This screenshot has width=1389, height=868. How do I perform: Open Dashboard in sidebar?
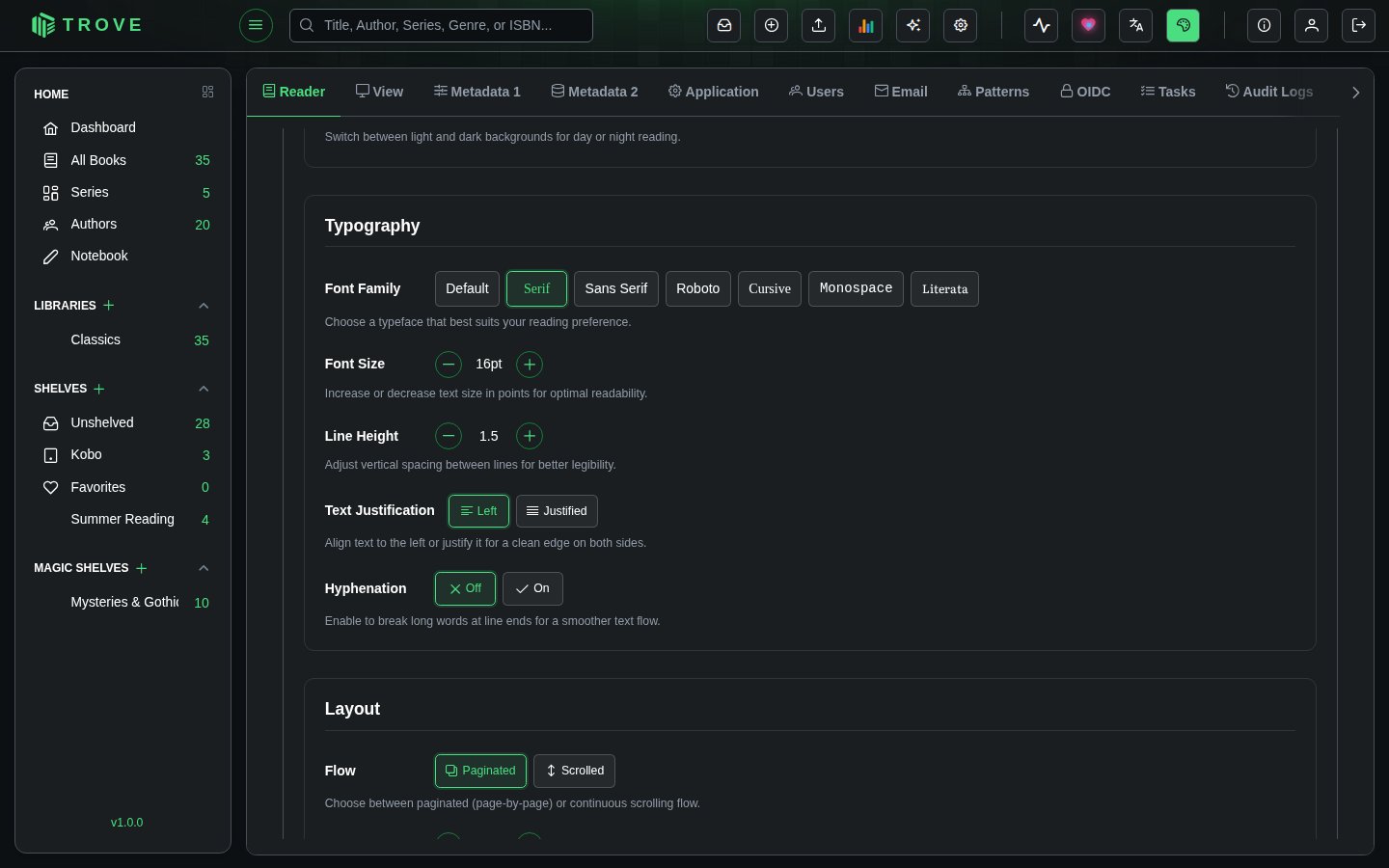click(123, 127)
